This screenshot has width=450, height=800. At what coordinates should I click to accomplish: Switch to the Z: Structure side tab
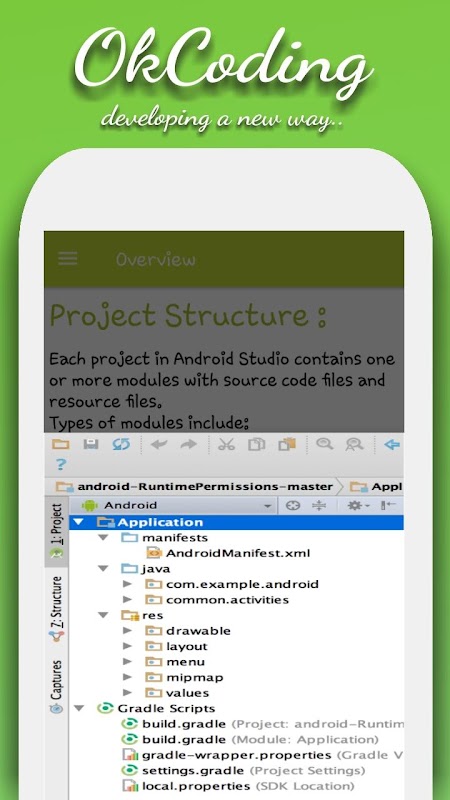click(57, 608)
